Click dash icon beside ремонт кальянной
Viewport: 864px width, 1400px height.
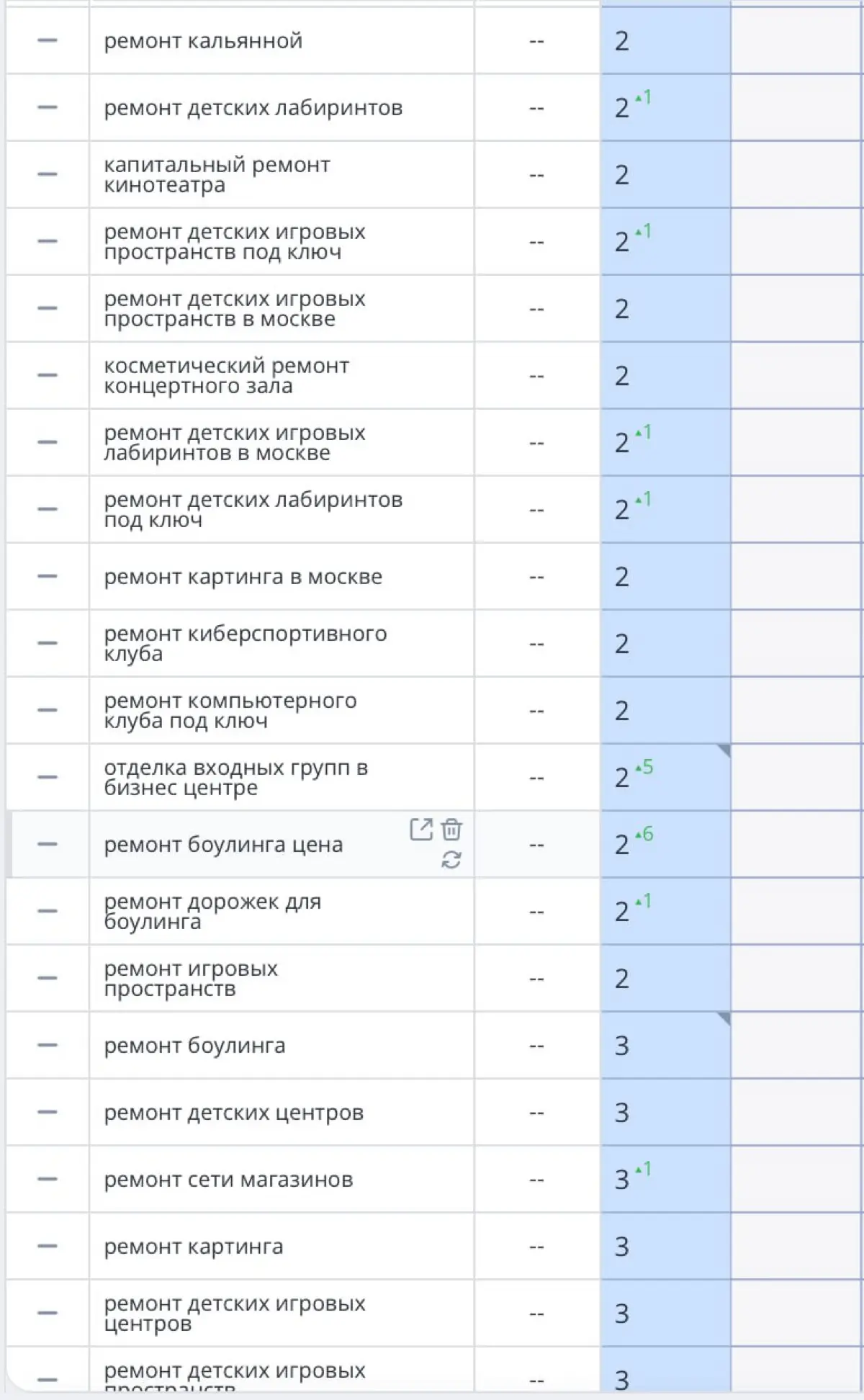click(x=48, y=41)
